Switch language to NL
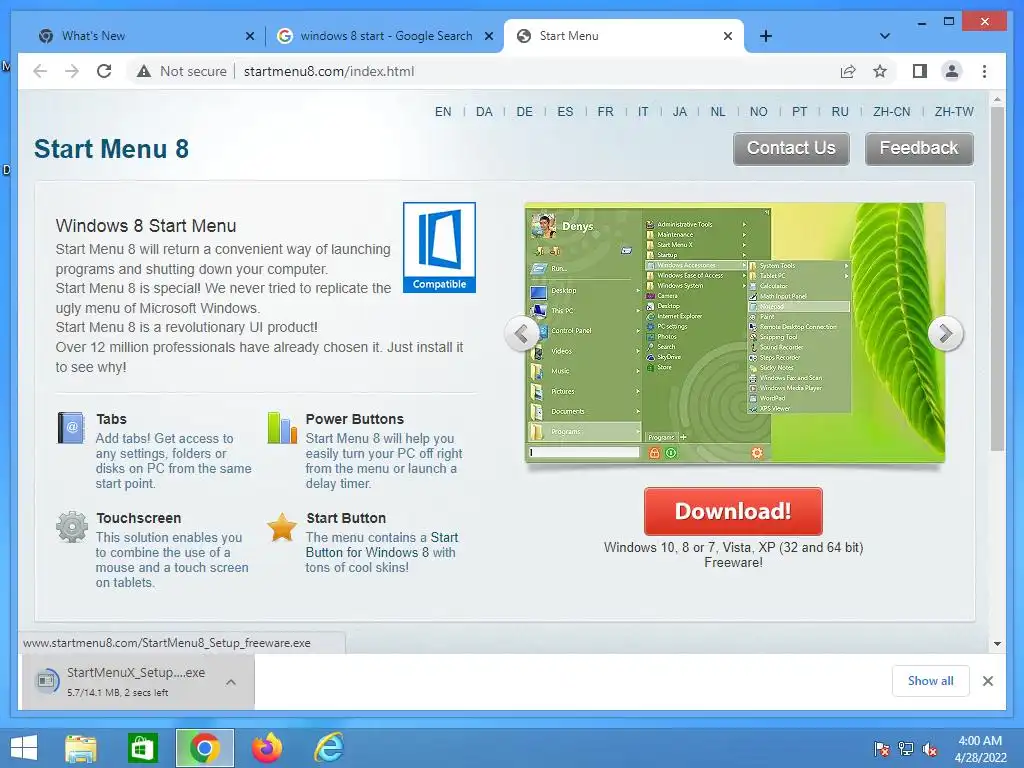1024x768 pixels. click(718, 112)
